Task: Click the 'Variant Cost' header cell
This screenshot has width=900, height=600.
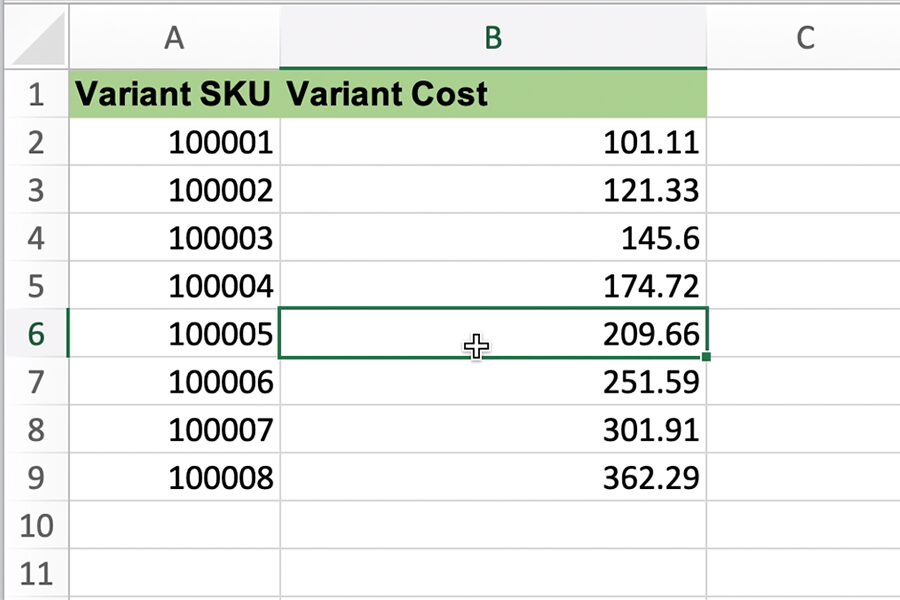Action: click(x=493, y=94)
